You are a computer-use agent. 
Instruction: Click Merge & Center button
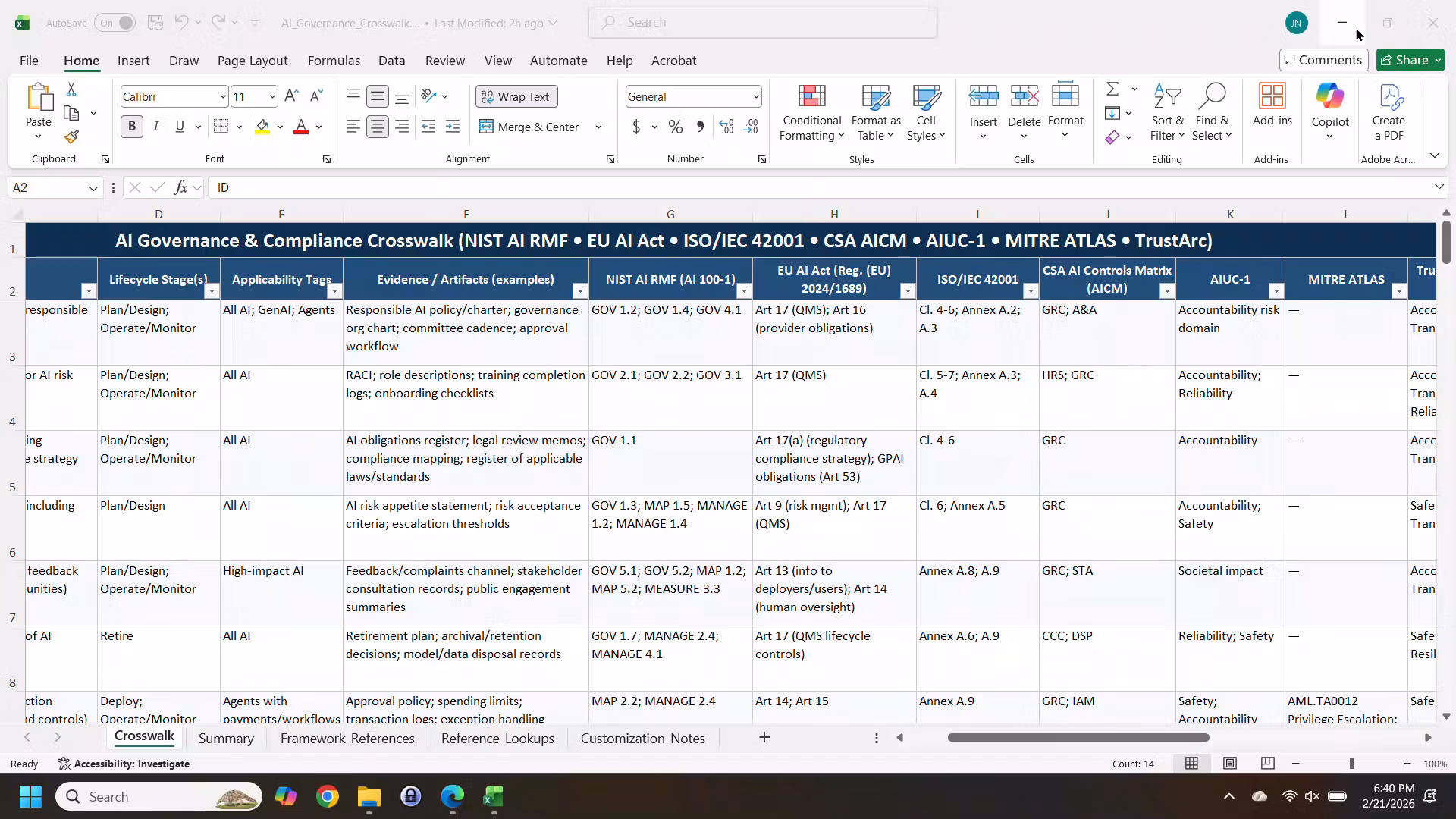(529, 127)
